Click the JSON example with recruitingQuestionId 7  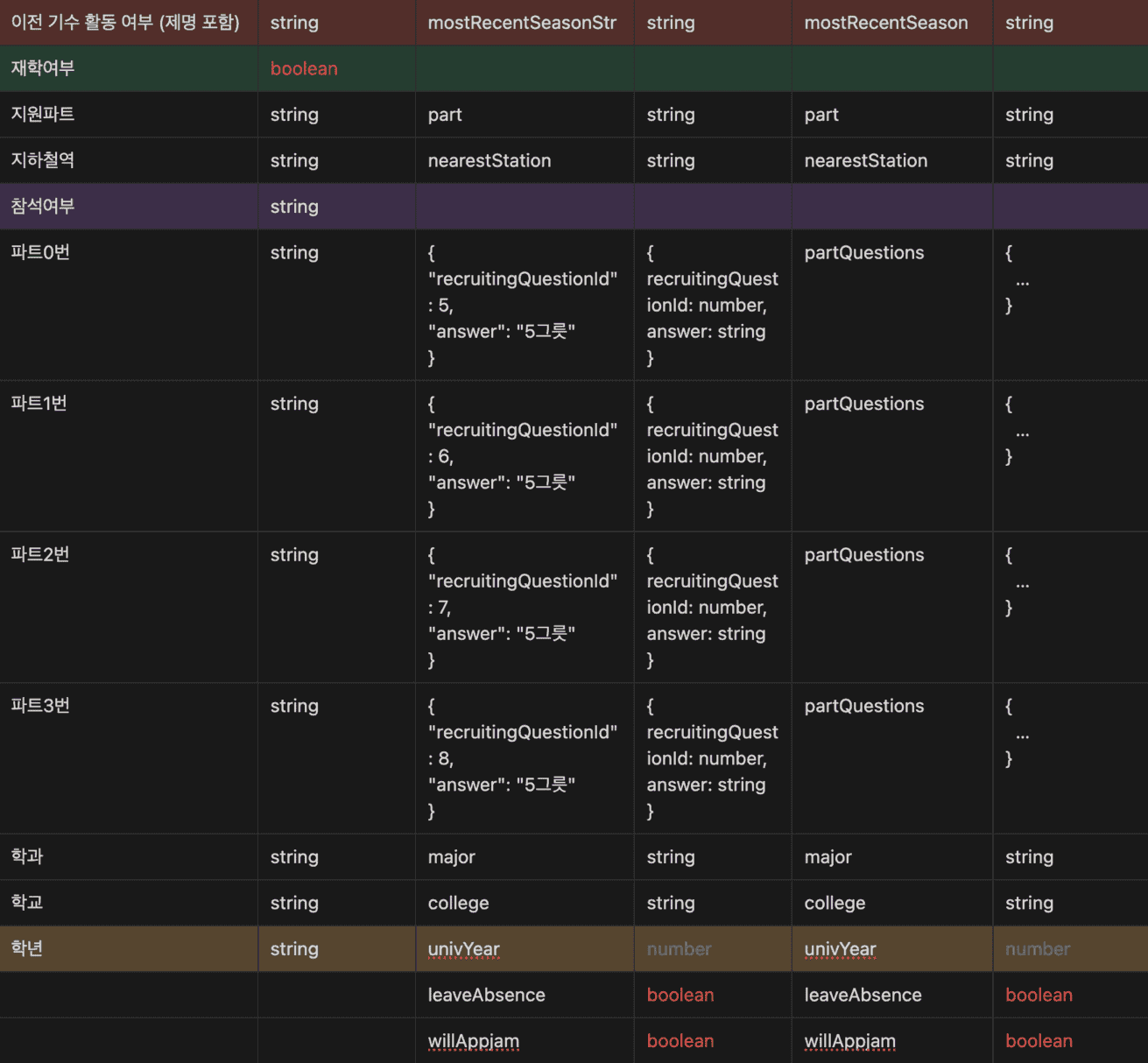click(522, 608)
